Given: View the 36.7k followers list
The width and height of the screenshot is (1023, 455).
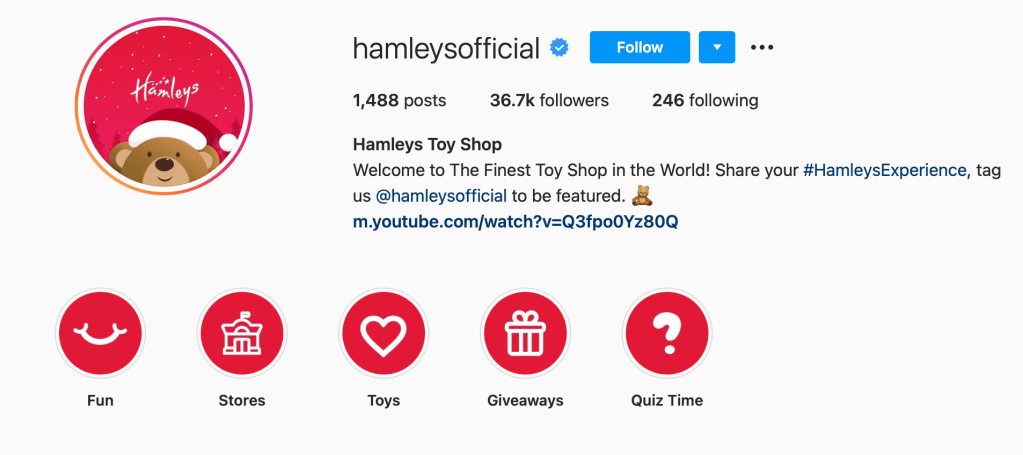Looking at the screenshot, I should (x=549, y=101).
